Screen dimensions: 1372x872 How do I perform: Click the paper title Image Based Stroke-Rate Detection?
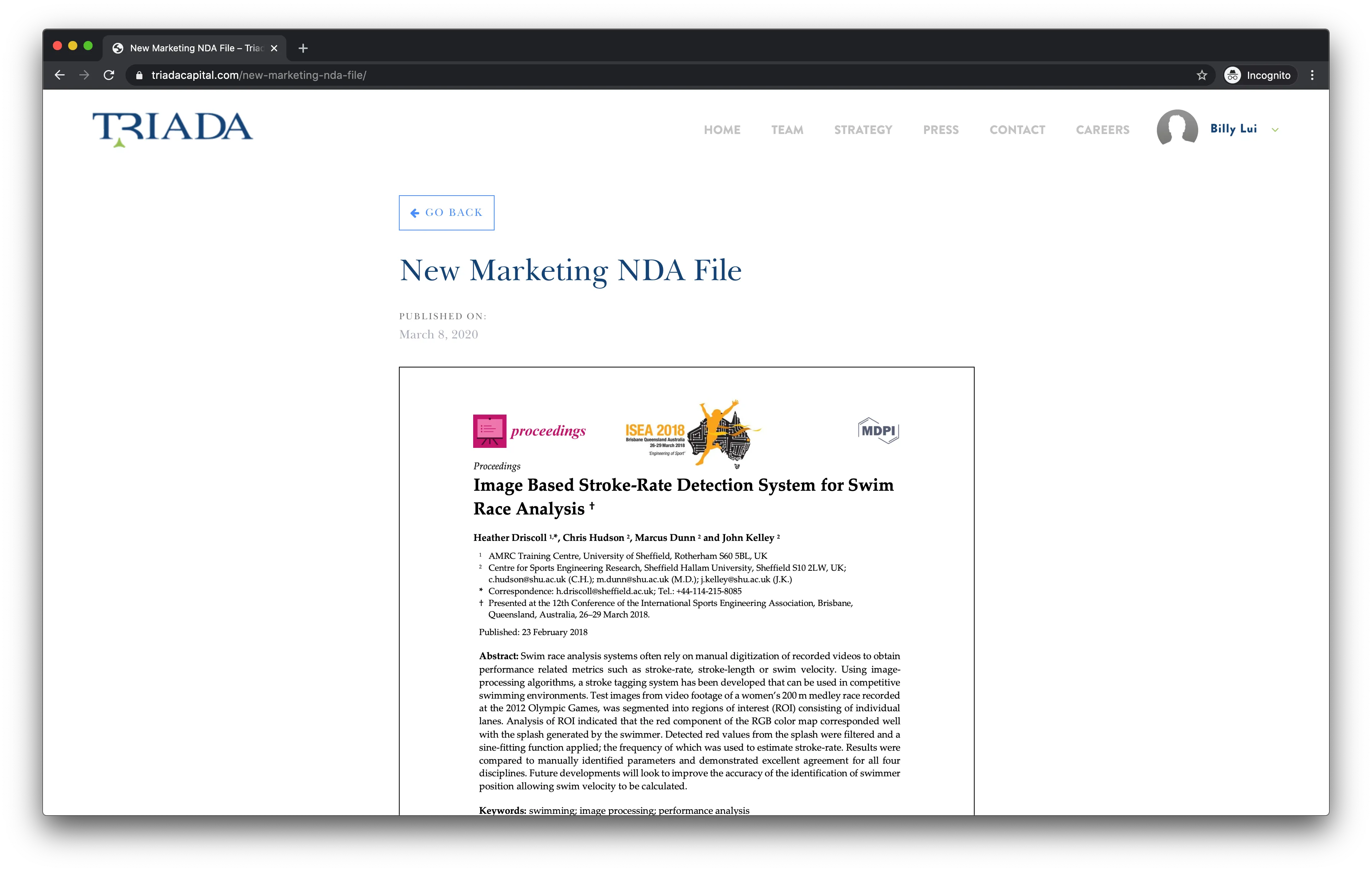click(684, 496)
